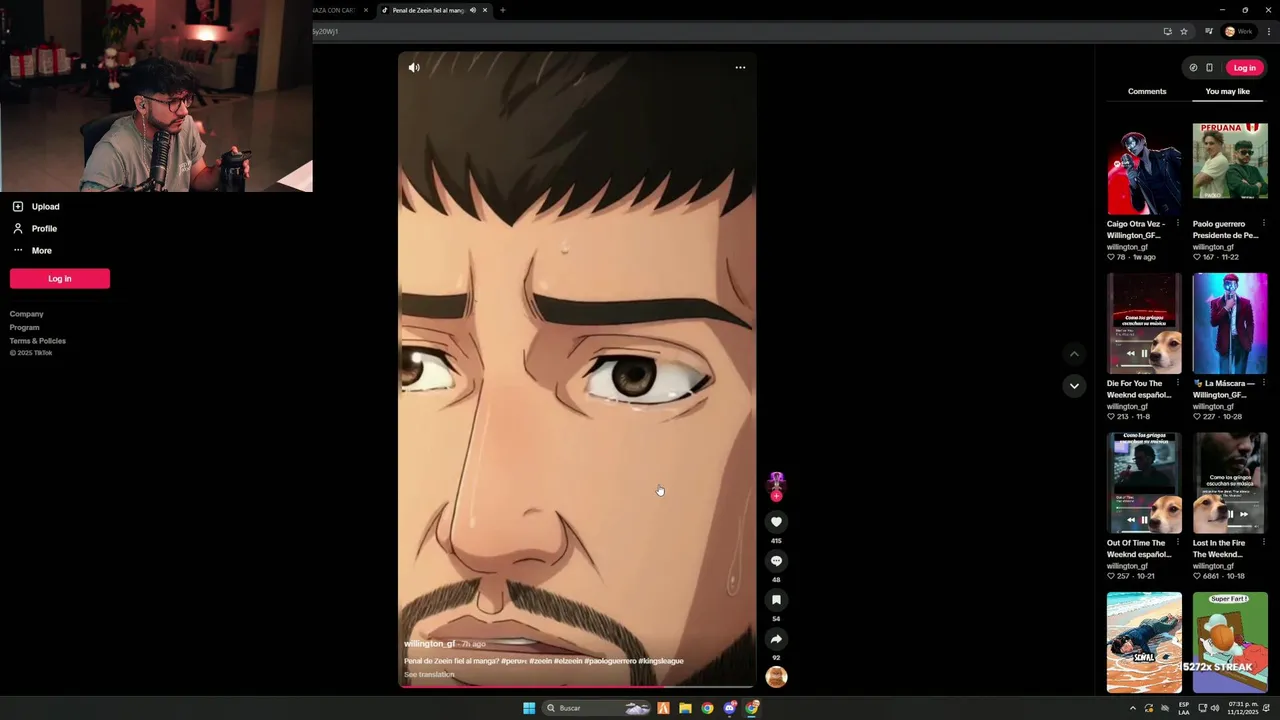Click the install app icon in address bar
Viewport: 1280px width, 720px height.
click(x=1167, y=31)
